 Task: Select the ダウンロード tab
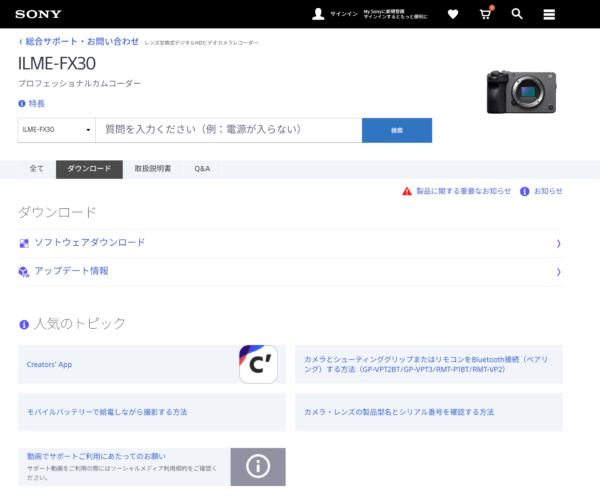pyautogui.click(x=89, y=169)
